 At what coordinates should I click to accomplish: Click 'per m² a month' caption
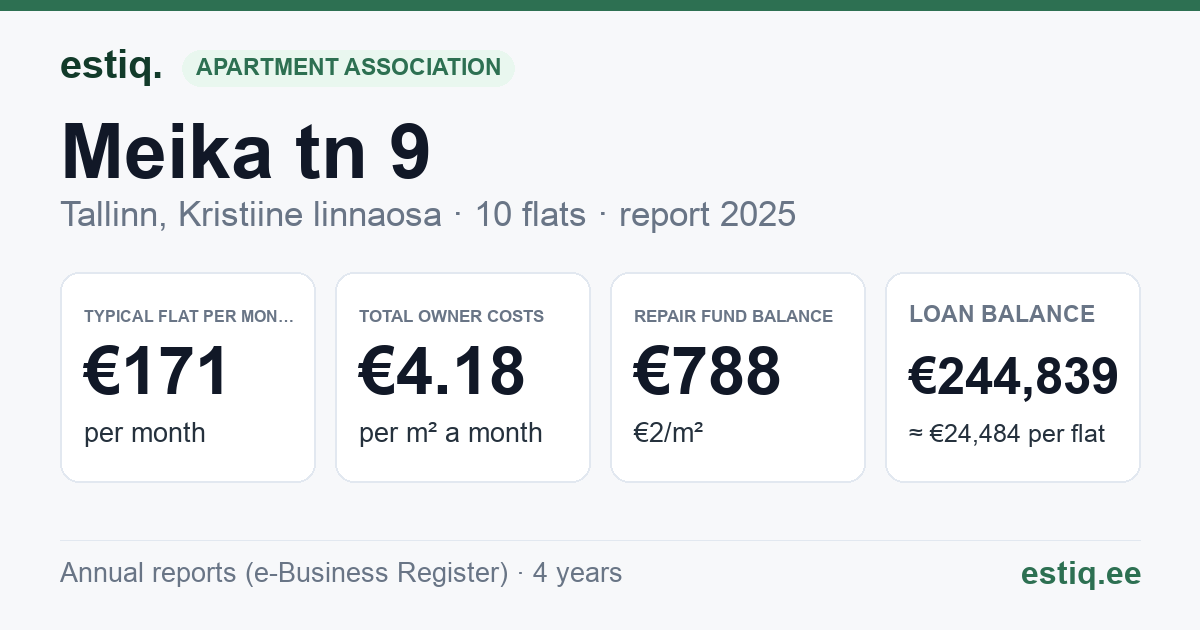451,433
